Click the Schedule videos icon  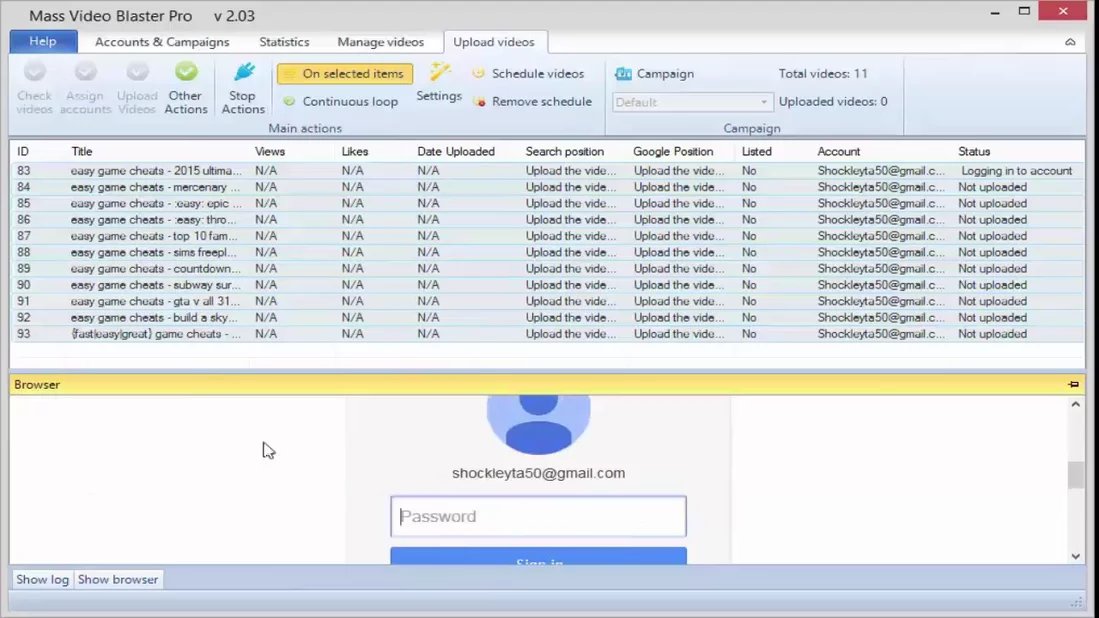(x=478, y=74)
